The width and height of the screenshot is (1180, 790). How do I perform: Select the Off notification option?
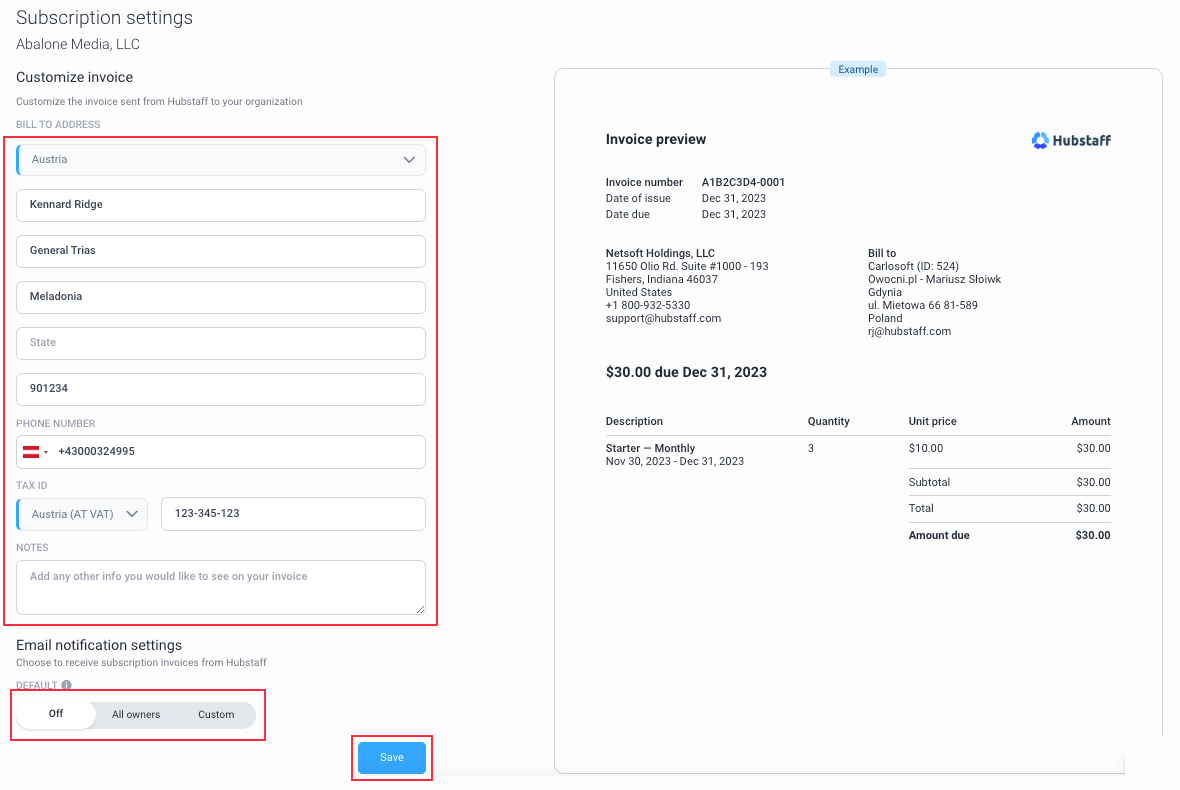(56, 714)
